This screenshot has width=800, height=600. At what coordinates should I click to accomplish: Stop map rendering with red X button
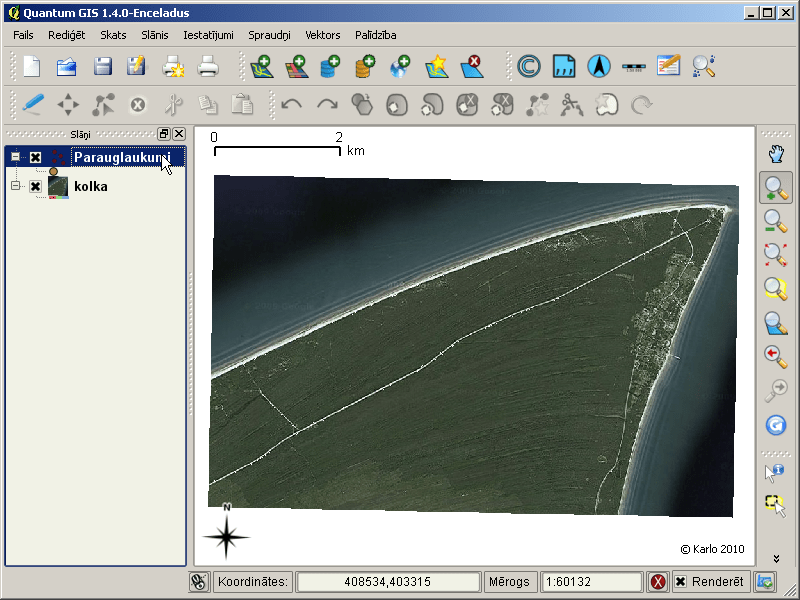(658, 582)
